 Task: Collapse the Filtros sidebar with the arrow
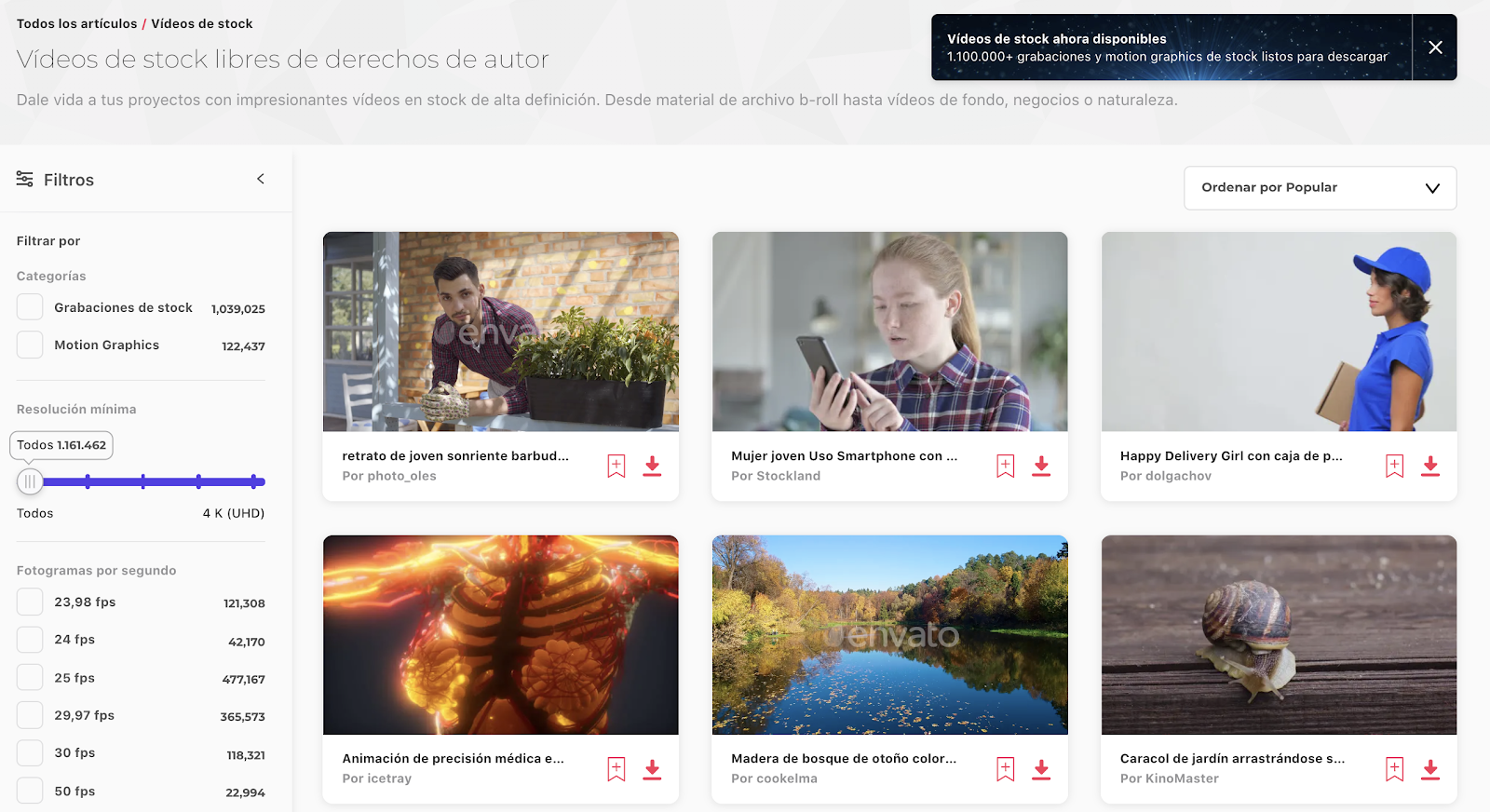tap(261, 179)
